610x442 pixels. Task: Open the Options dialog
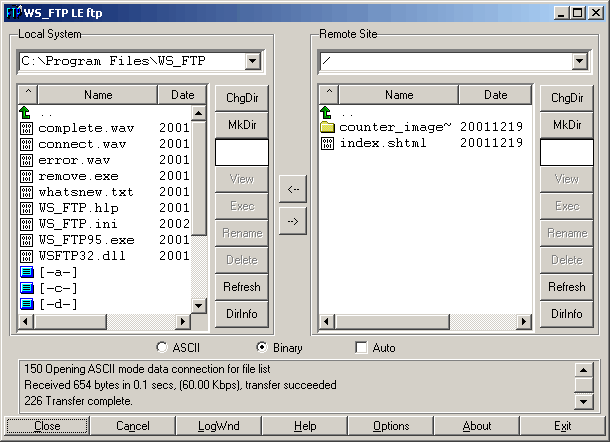pyautogui.click(x=391, y=426)
